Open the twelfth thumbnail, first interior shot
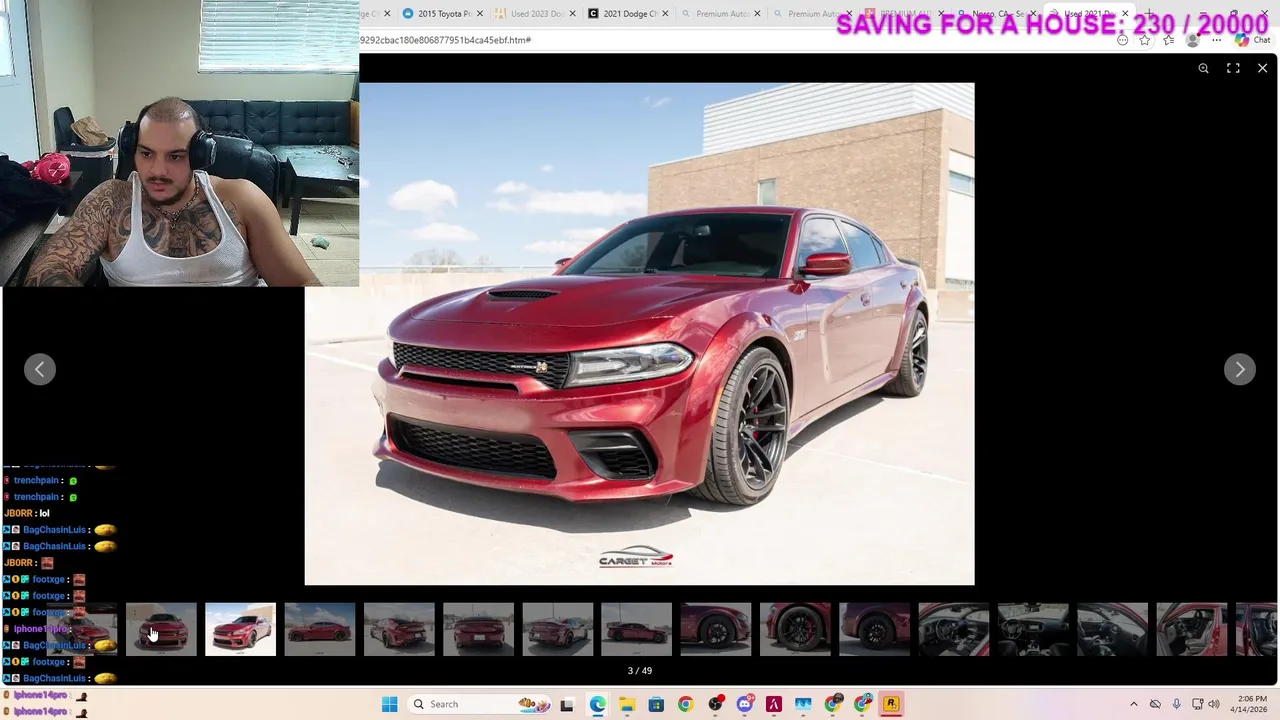This screenshot has height=720, width=1280. (x=954, y=630)
